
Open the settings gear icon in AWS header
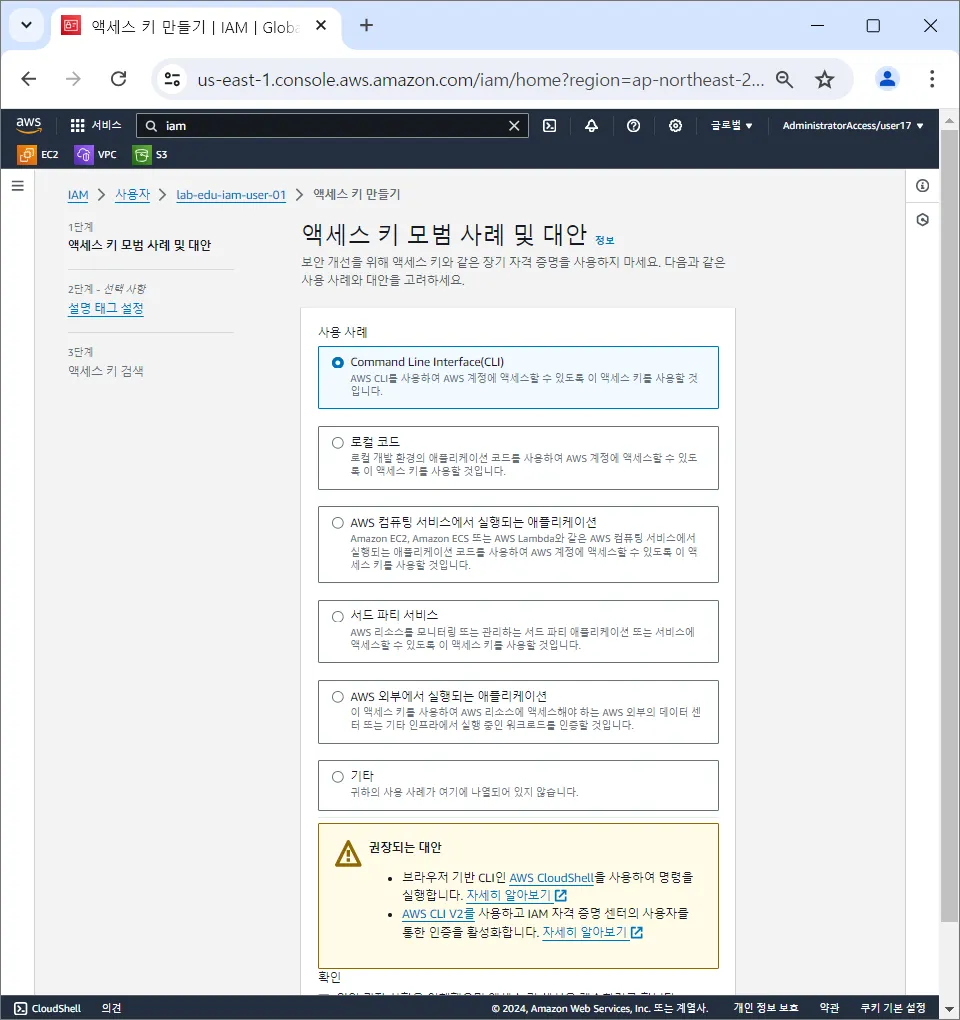pos(675,126)
